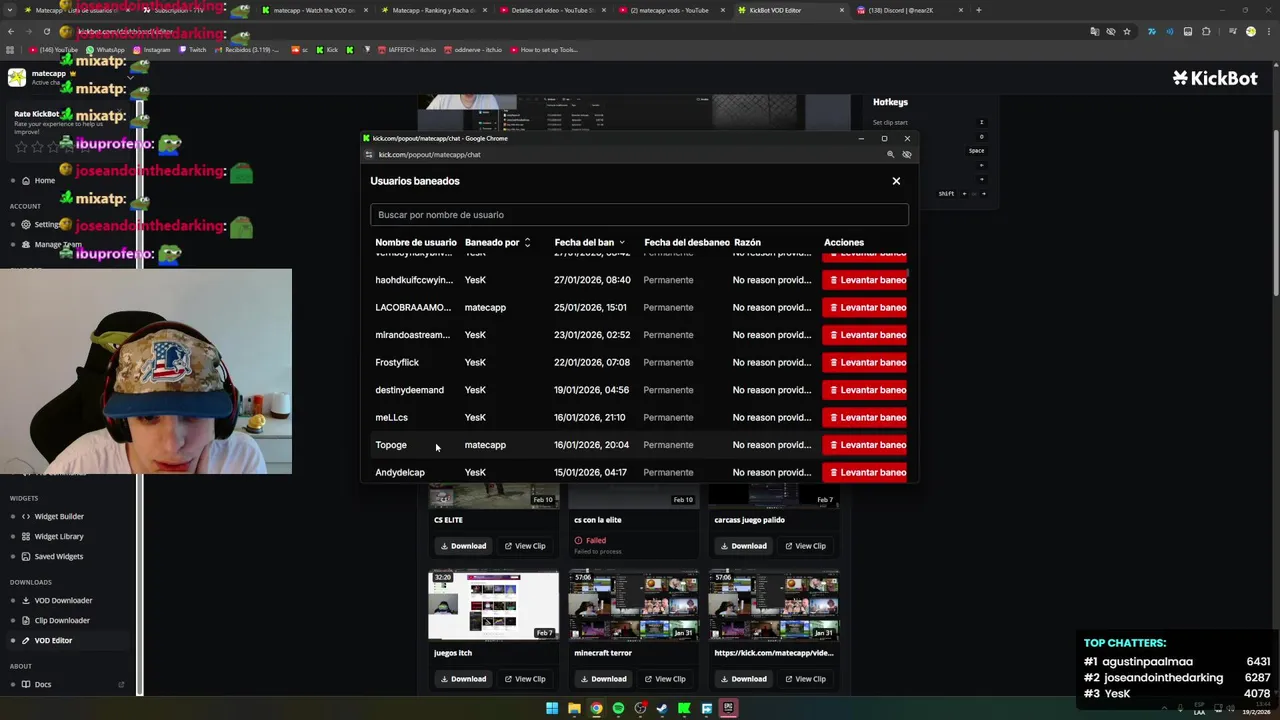Levantar baneo for Andydelcap

tap(865, 472)
